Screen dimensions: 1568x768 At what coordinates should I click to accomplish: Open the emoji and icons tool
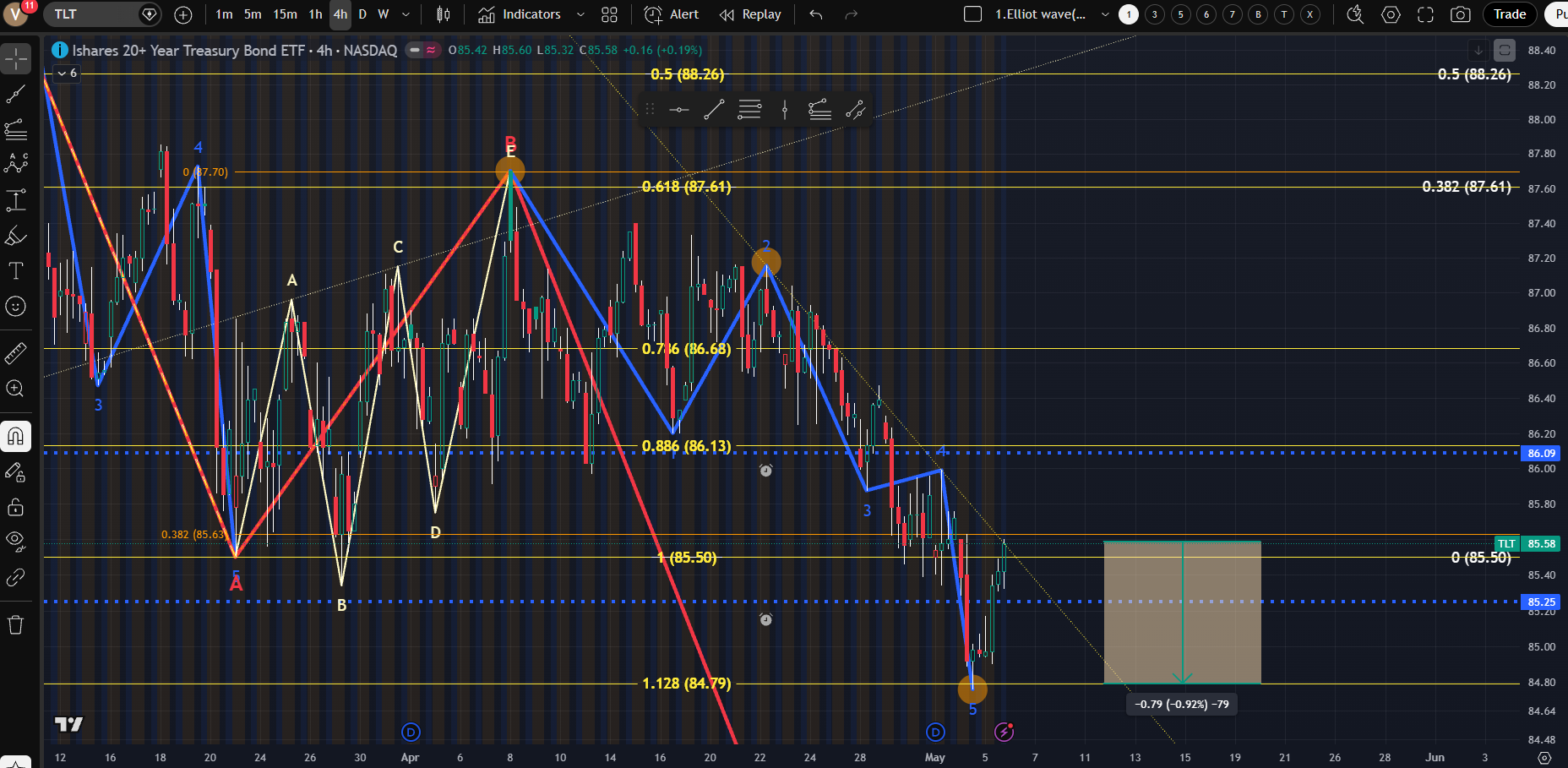[16, 306]
